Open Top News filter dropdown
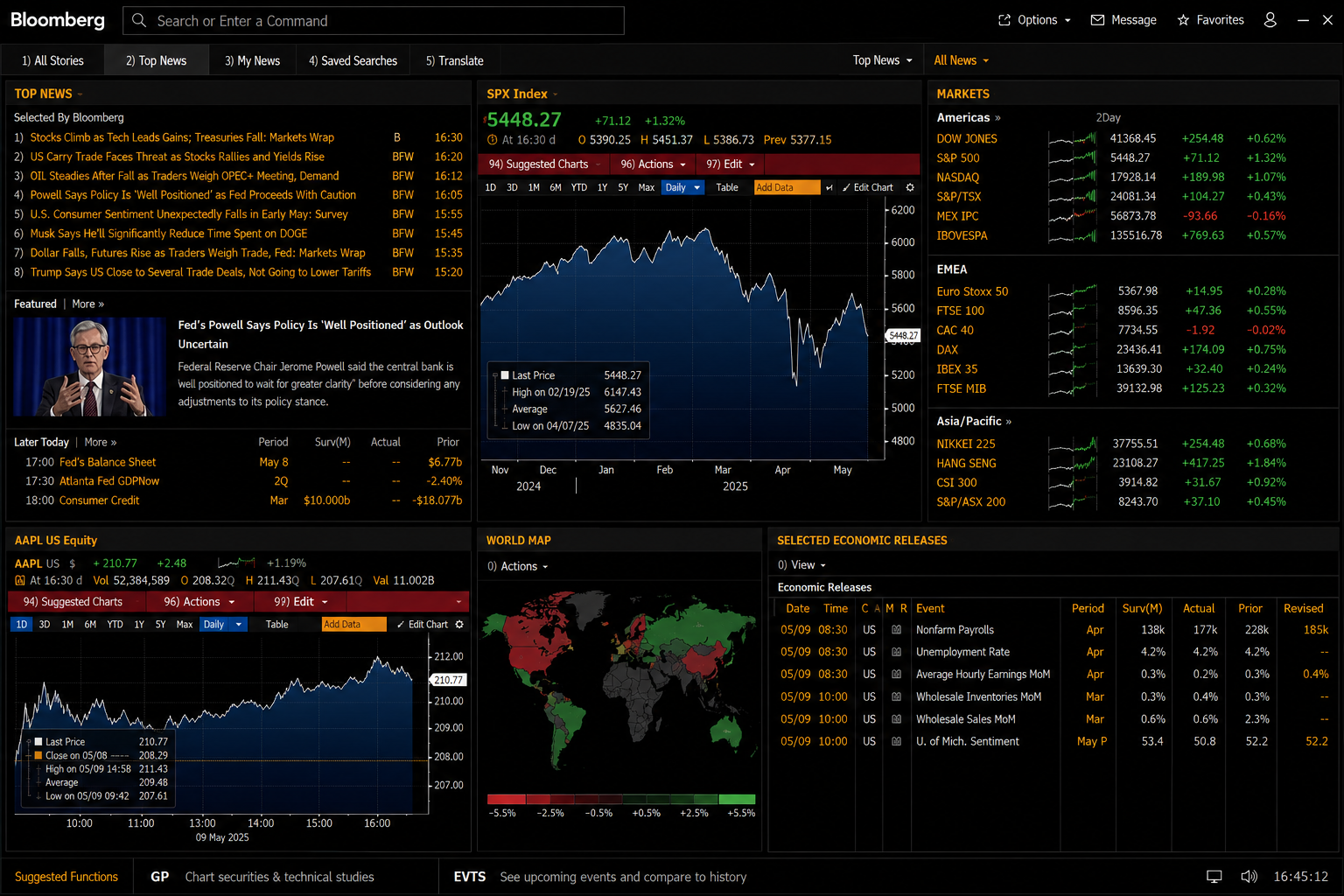The height and width of the screenshot is (896, 1344). point(883,60)
